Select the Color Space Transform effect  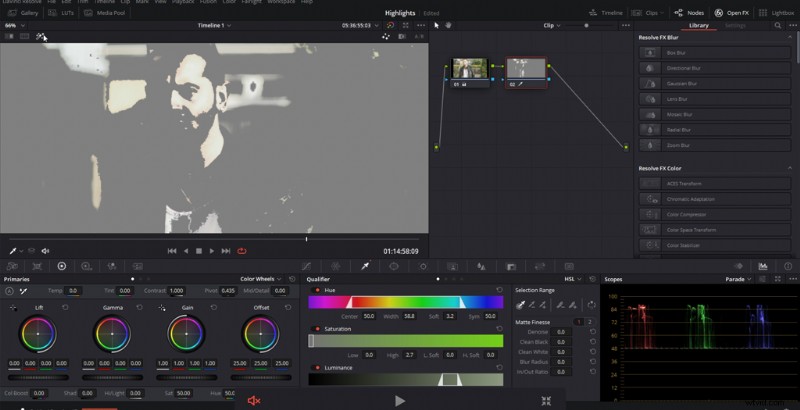(714, 230)
